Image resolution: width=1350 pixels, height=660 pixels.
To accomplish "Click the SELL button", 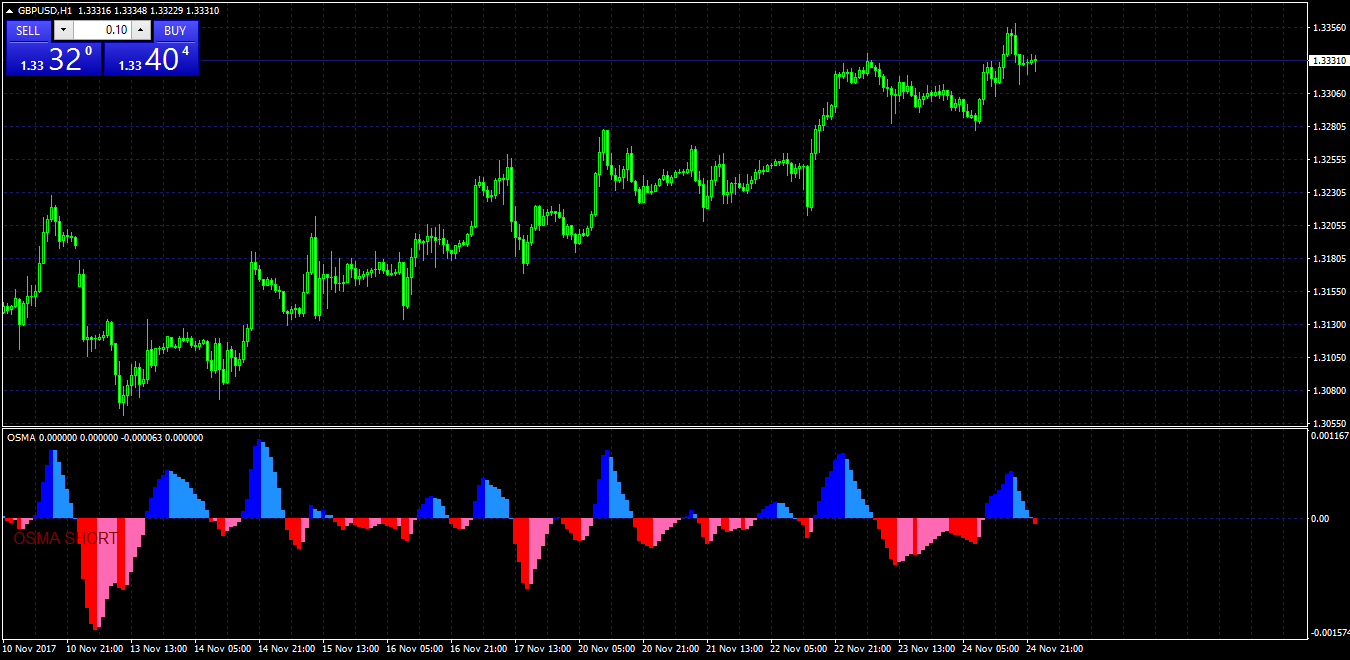I will pos(28,30).
